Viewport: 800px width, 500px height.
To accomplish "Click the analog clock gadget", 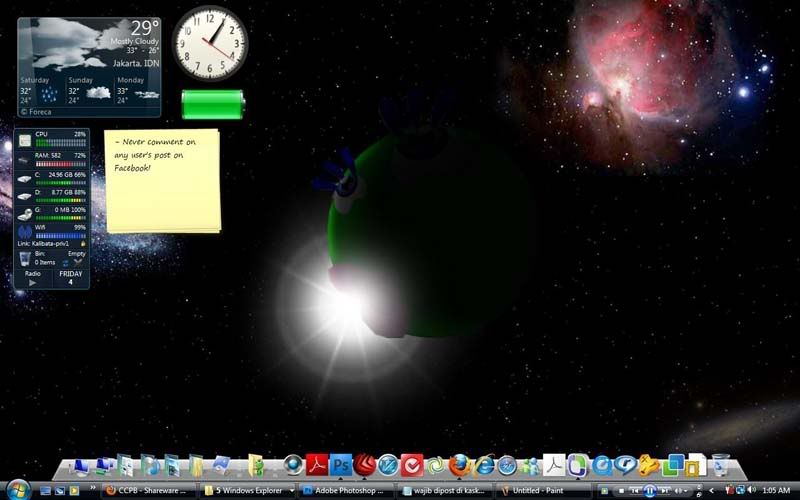I will (x=210, y=43).
